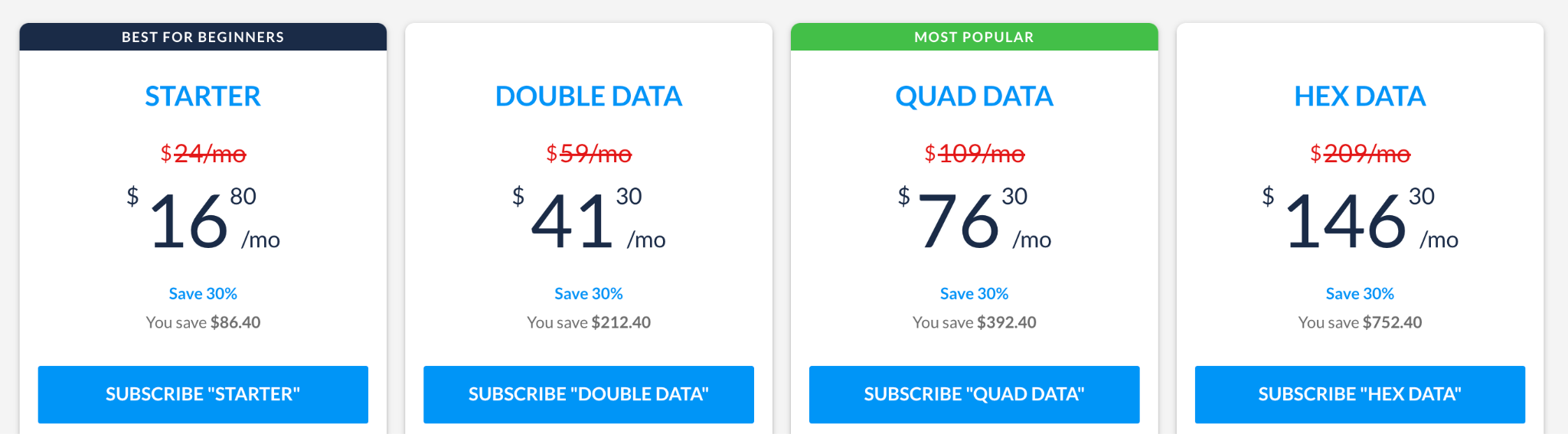Click the $16.80 per month price
The height and width of the screenshot is (434, 1568).
coord(203,219)
